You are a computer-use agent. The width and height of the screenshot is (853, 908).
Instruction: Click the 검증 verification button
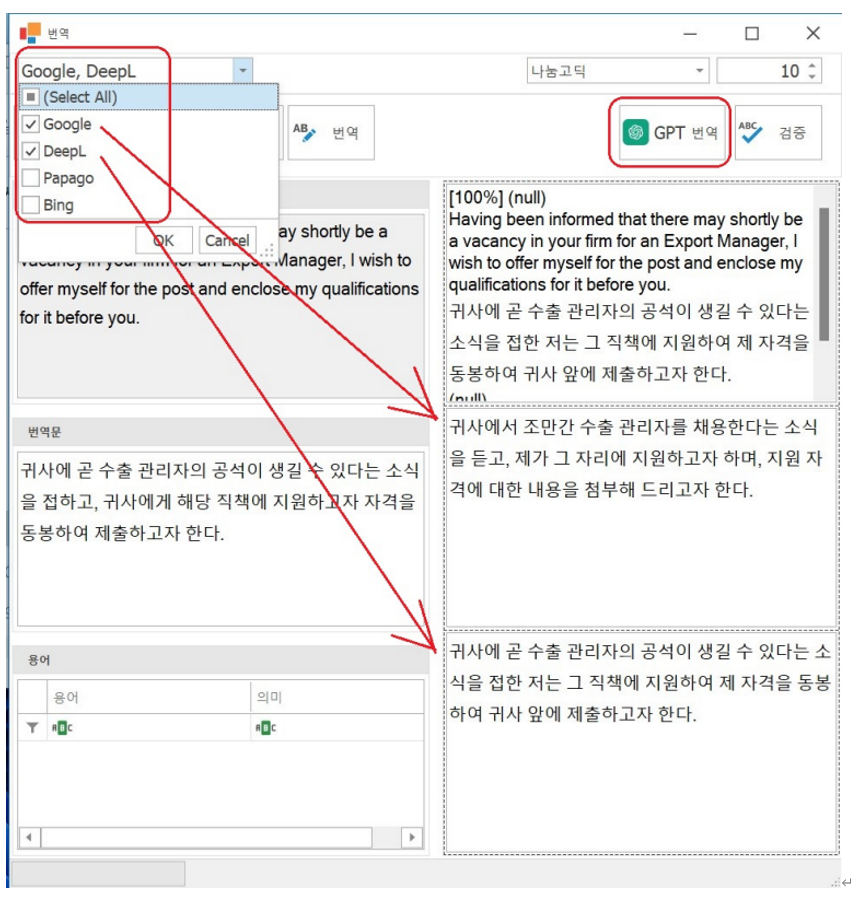pyautogui.click(x=778, y=133)
